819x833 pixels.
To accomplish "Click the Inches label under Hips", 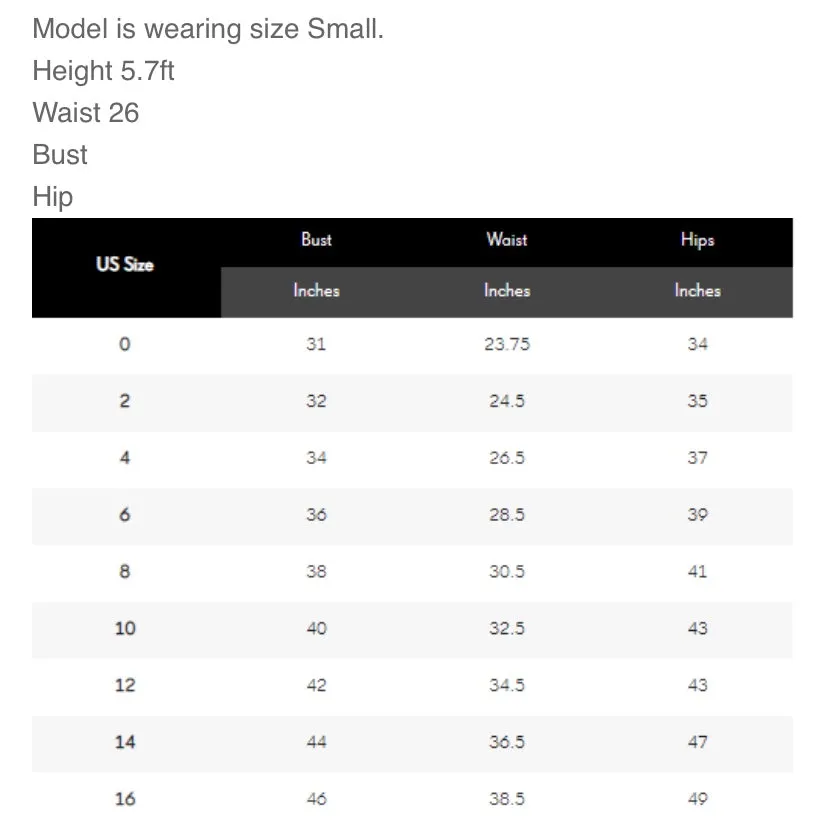I will [697, 291].
